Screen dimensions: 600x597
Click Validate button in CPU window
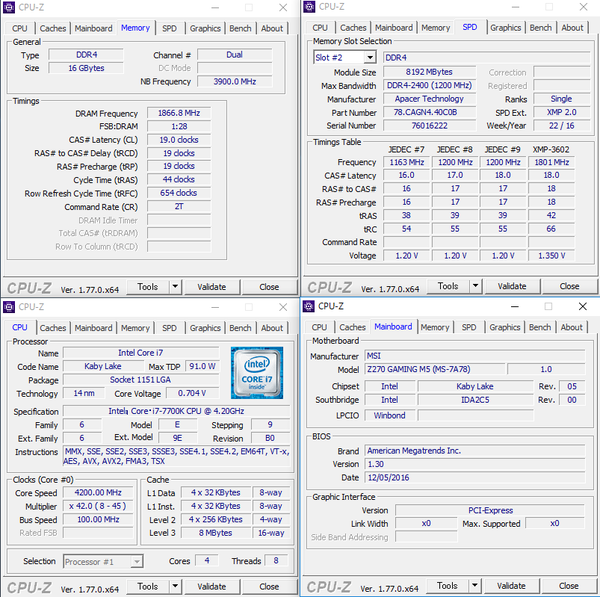tap(212, 586)
